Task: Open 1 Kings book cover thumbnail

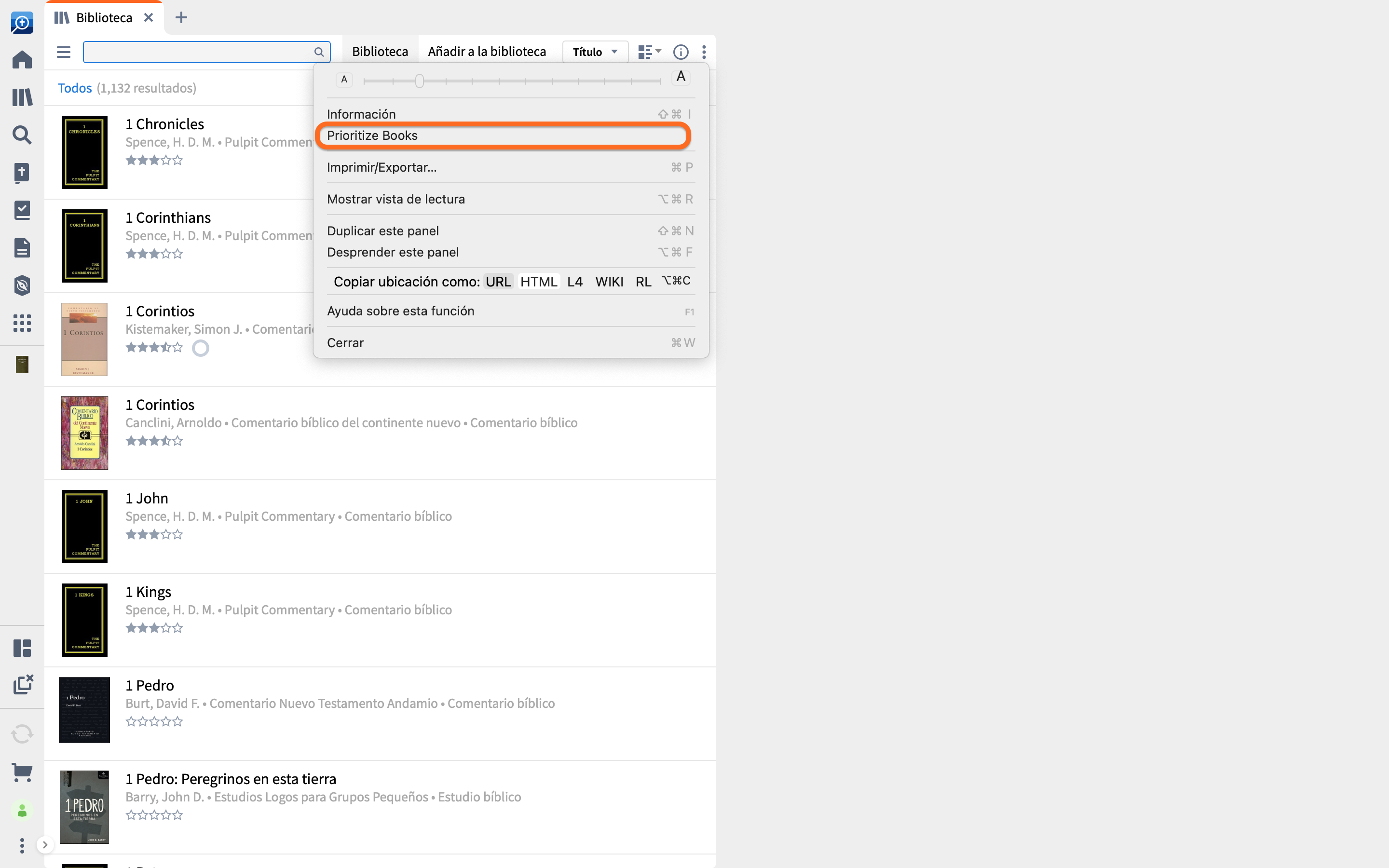Action: point(84,620)
